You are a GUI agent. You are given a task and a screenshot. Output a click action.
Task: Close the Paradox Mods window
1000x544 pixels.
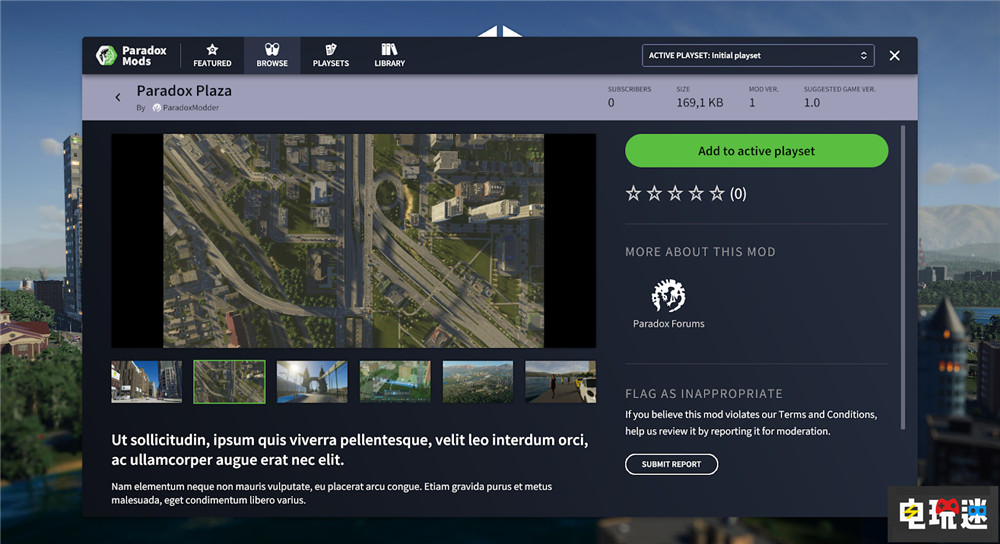tap(895, 56)
